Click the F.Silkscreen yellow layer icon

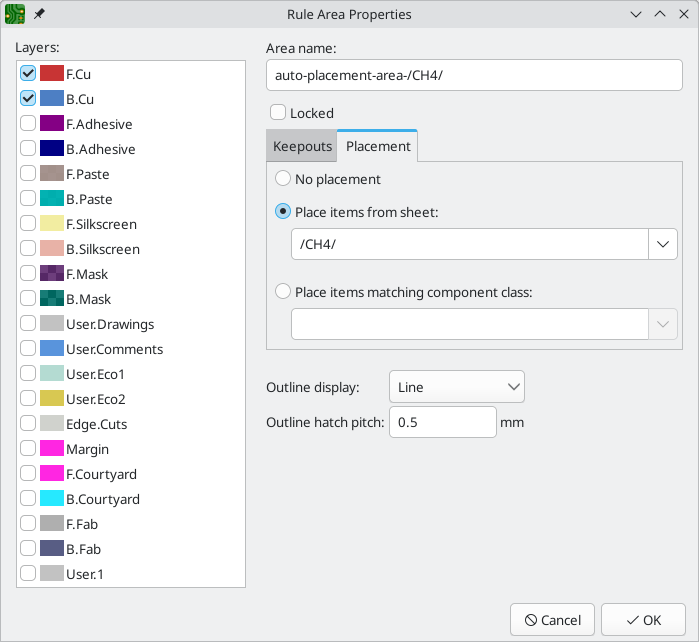[x=52, y=223]
